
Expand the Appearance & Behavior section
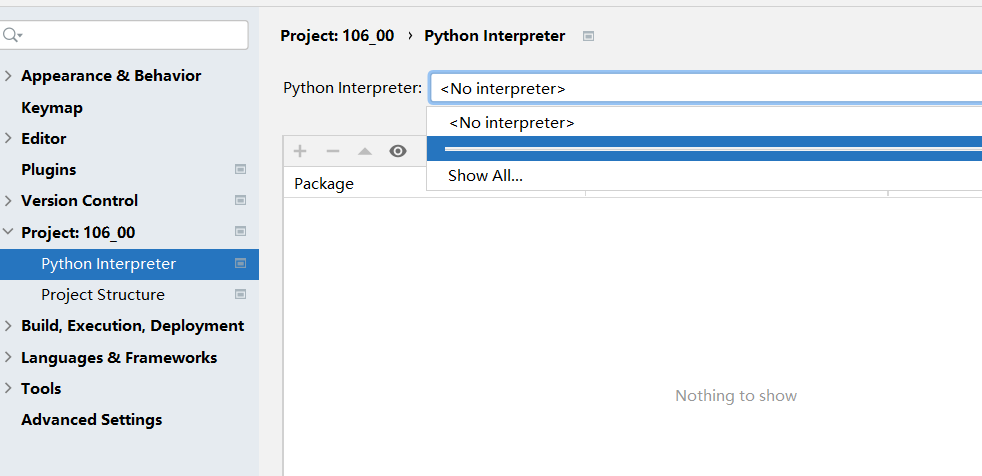8,76
